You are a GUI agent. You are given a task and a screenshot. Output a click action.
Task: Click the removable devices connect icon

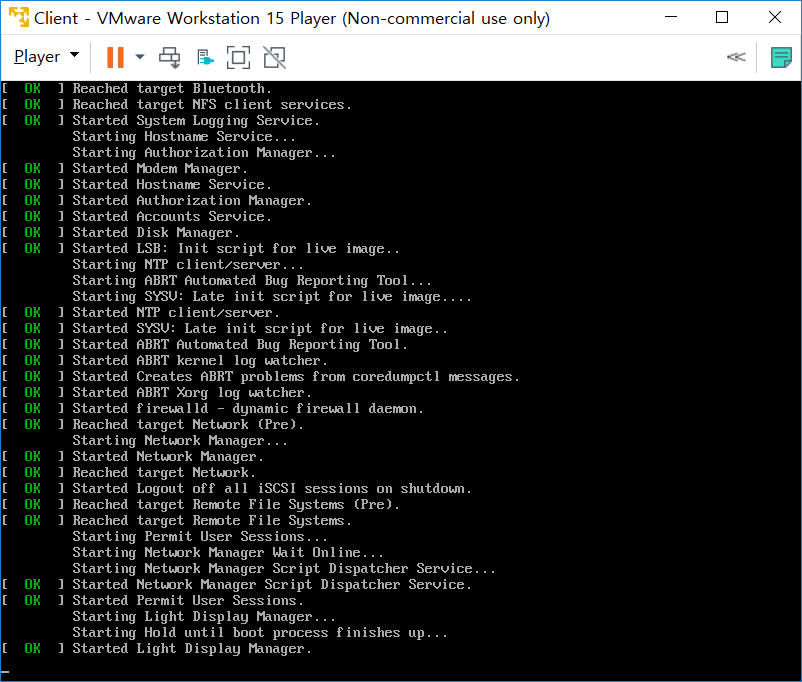pos(205,57)
